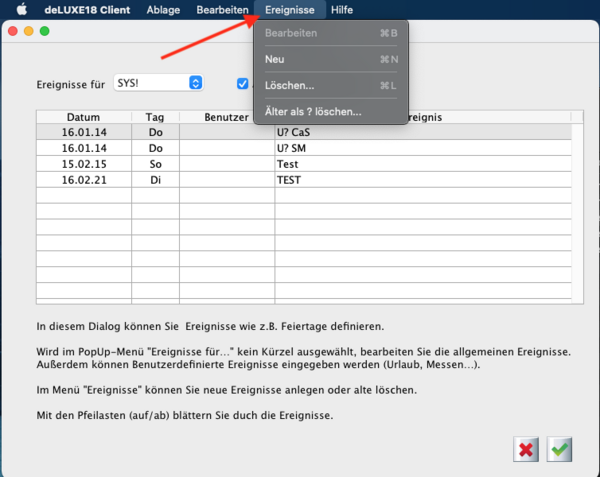
Task: Select the 15.02.15 Test event row
Action: coord(300,164)
